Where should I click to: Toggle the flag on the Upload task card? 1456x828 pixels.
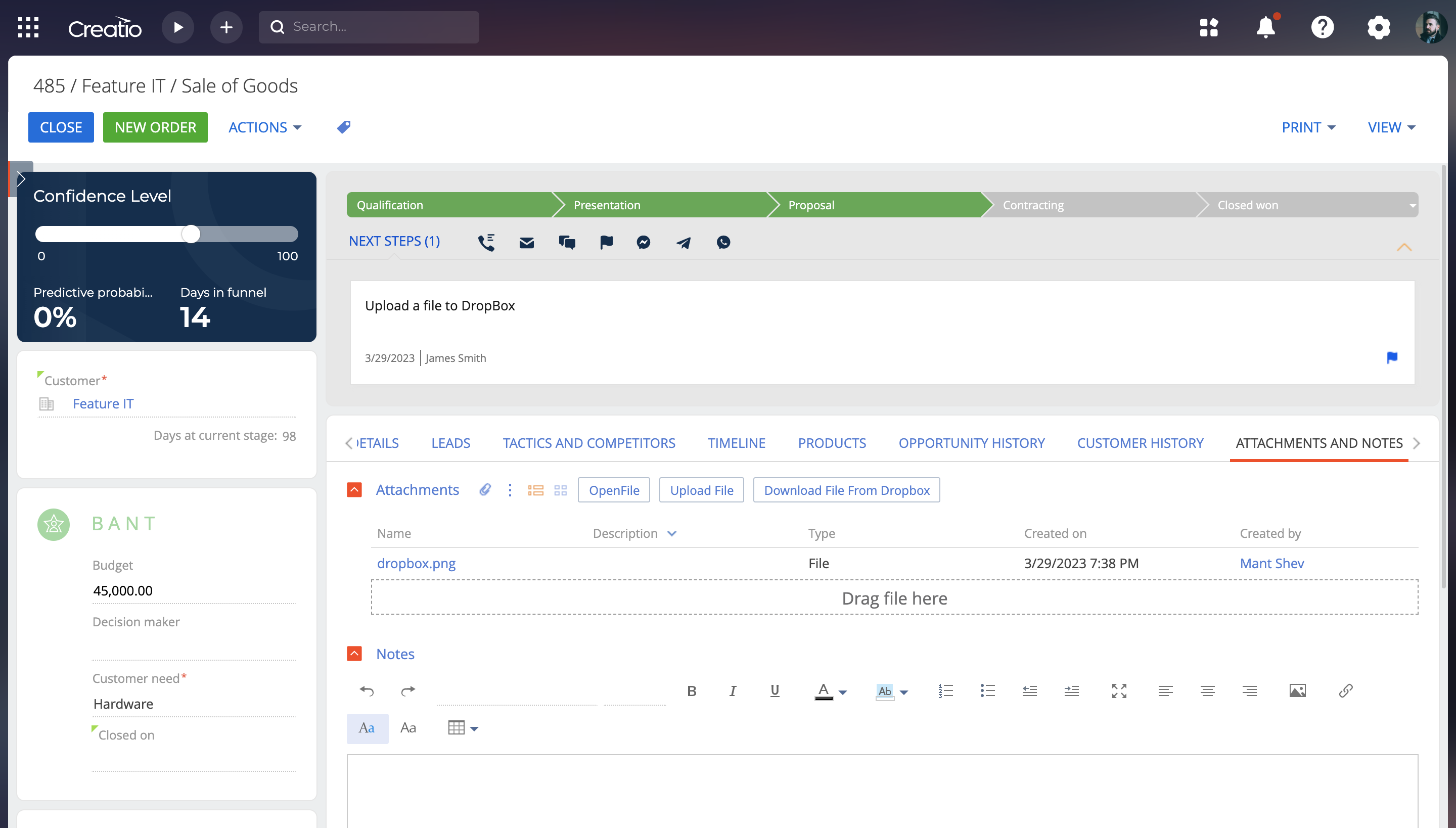(x=1391, y=357)
